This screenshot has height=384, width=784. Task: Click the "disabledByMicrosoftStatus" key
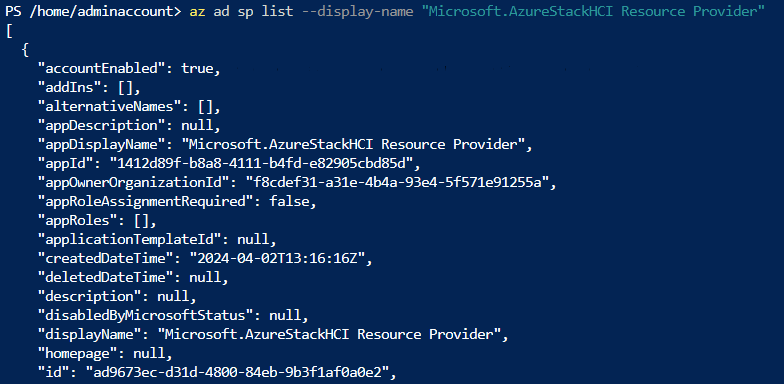(146, 316)
